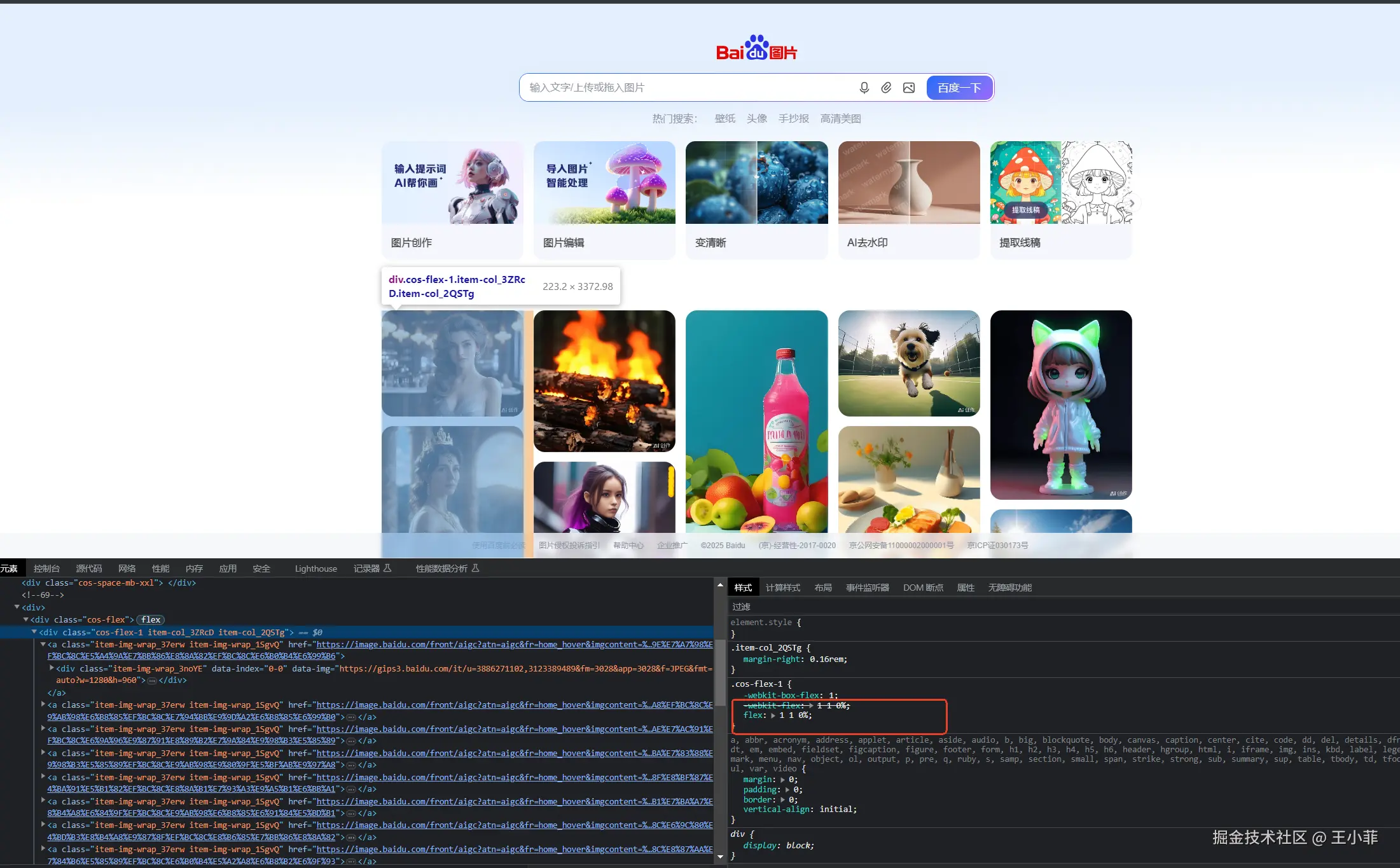Collapse the selected cos-flex-1 item-col div node
1400x868 pixels.
pos(34,632)
